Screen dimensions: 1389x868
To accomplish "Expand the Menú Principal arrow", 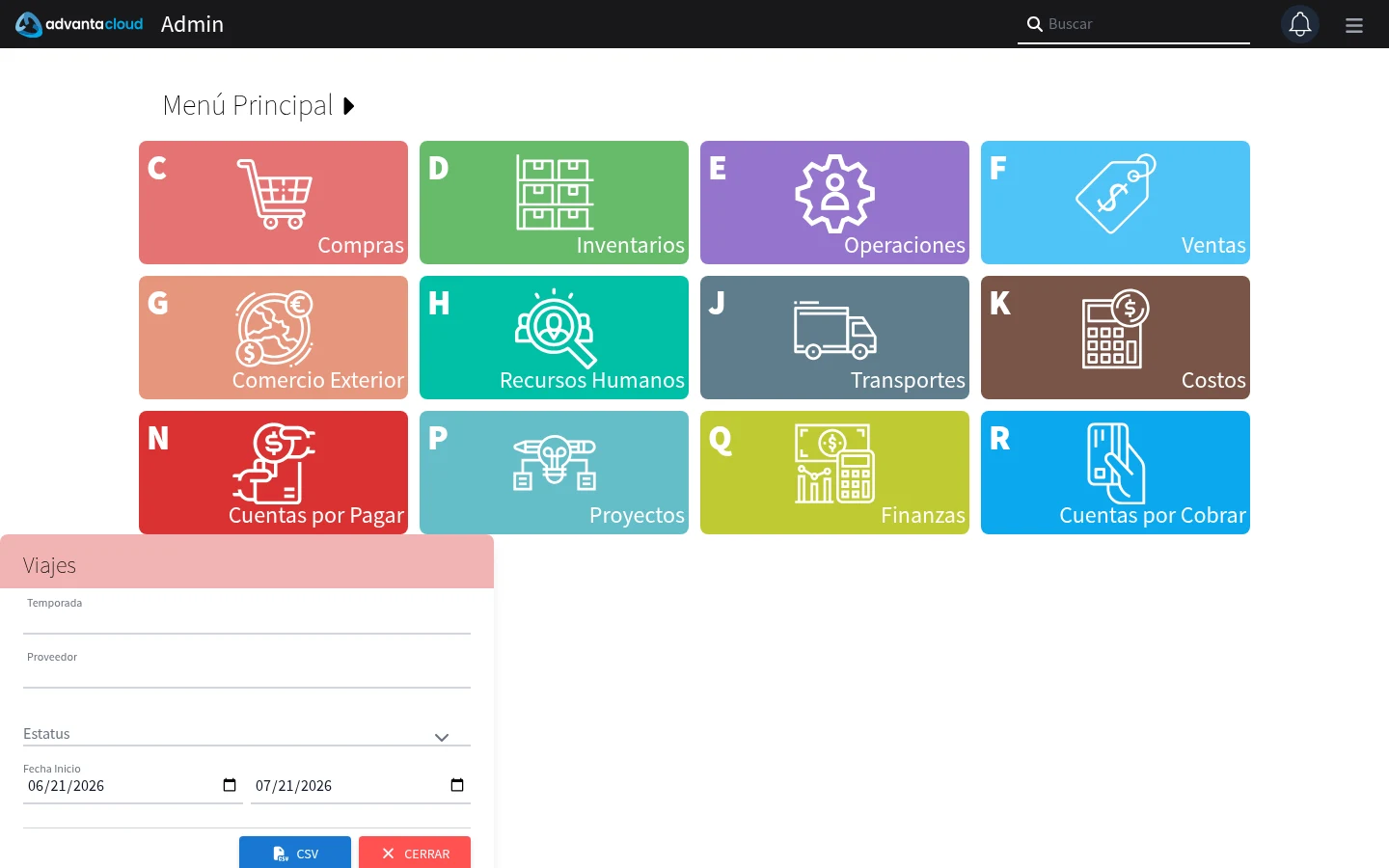I will (349, 106).
